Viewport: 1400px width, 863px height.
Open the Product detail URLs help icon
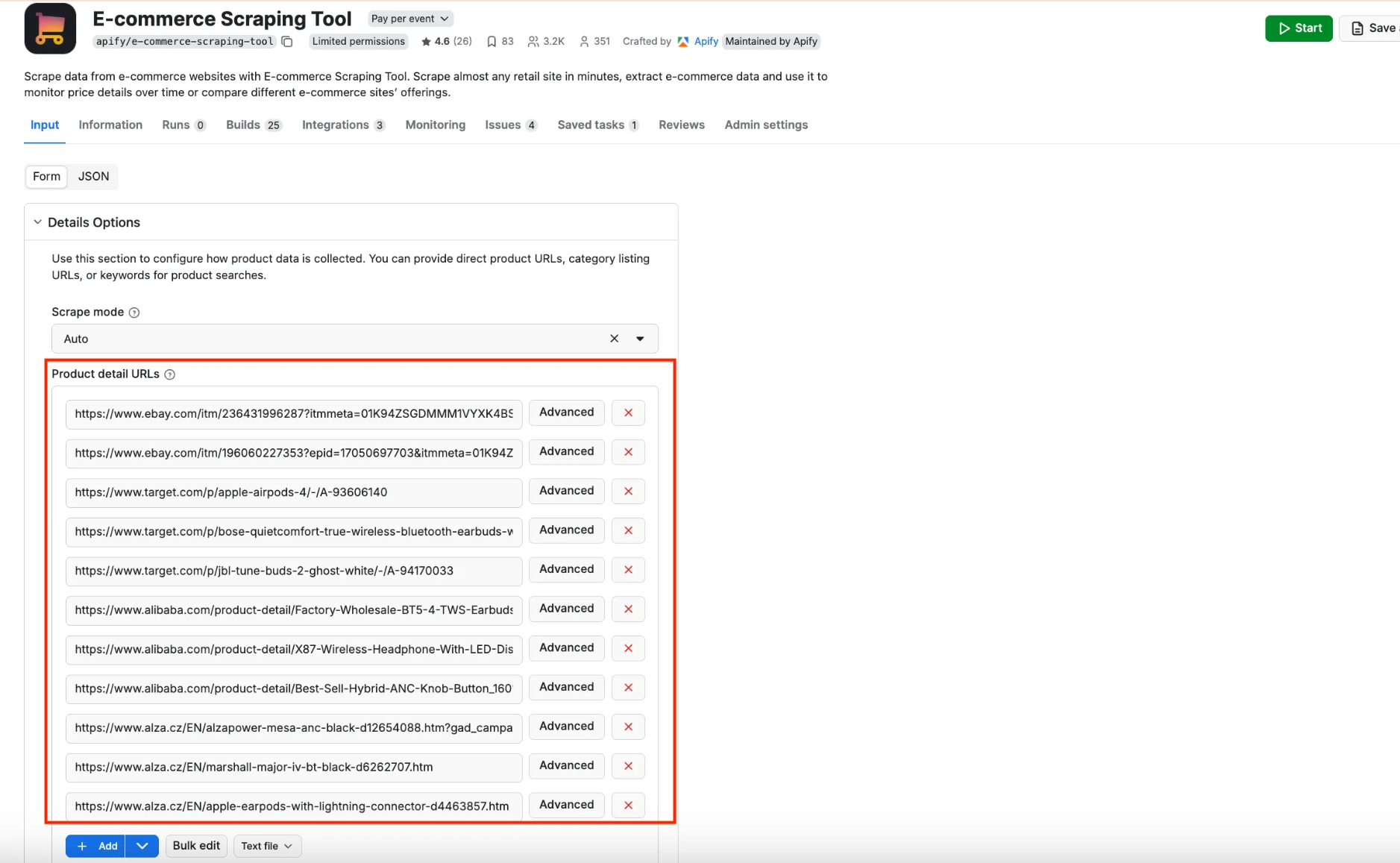170,374
